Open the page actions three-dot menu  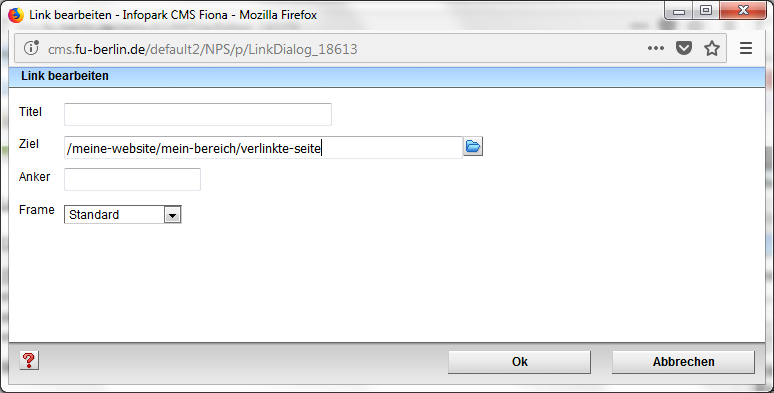[x=656, y=48]
